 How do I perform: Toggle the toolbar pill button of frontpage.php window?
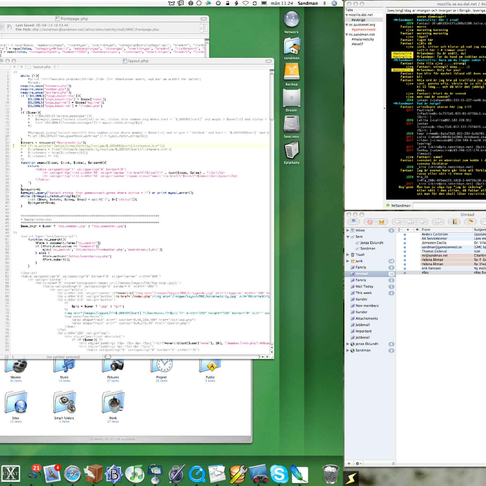pyautogui.click(x=204, y=19)
